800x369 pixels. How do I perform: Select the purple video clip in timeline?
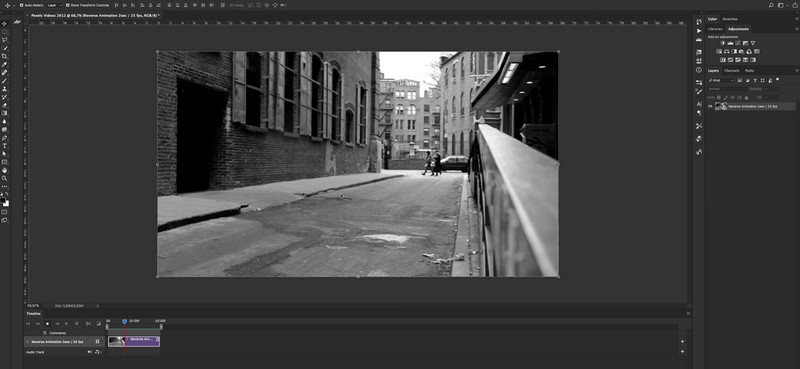click(x=142, y=341)
